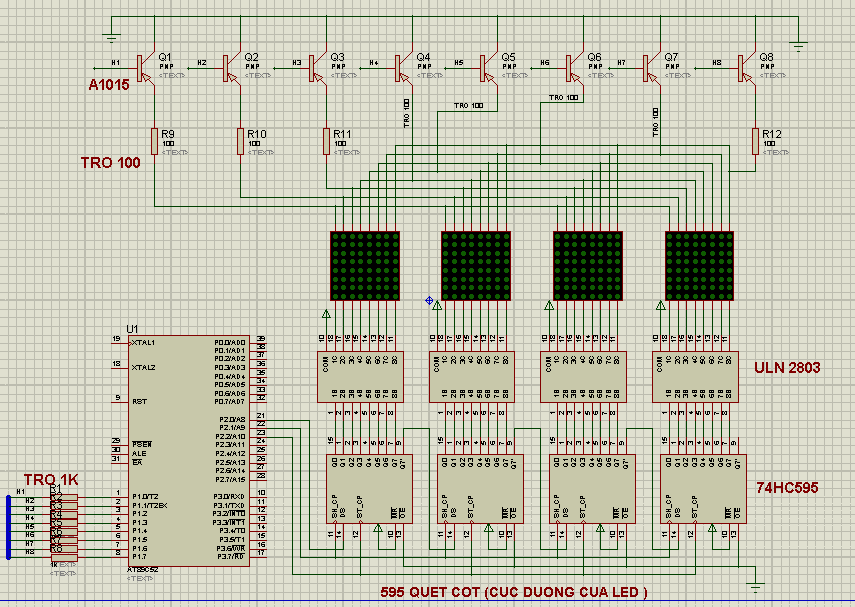Click the ground symbol near Q1
Image resolution: width=855 pixels, height=607 pixels.
click(x=111, y=38)
